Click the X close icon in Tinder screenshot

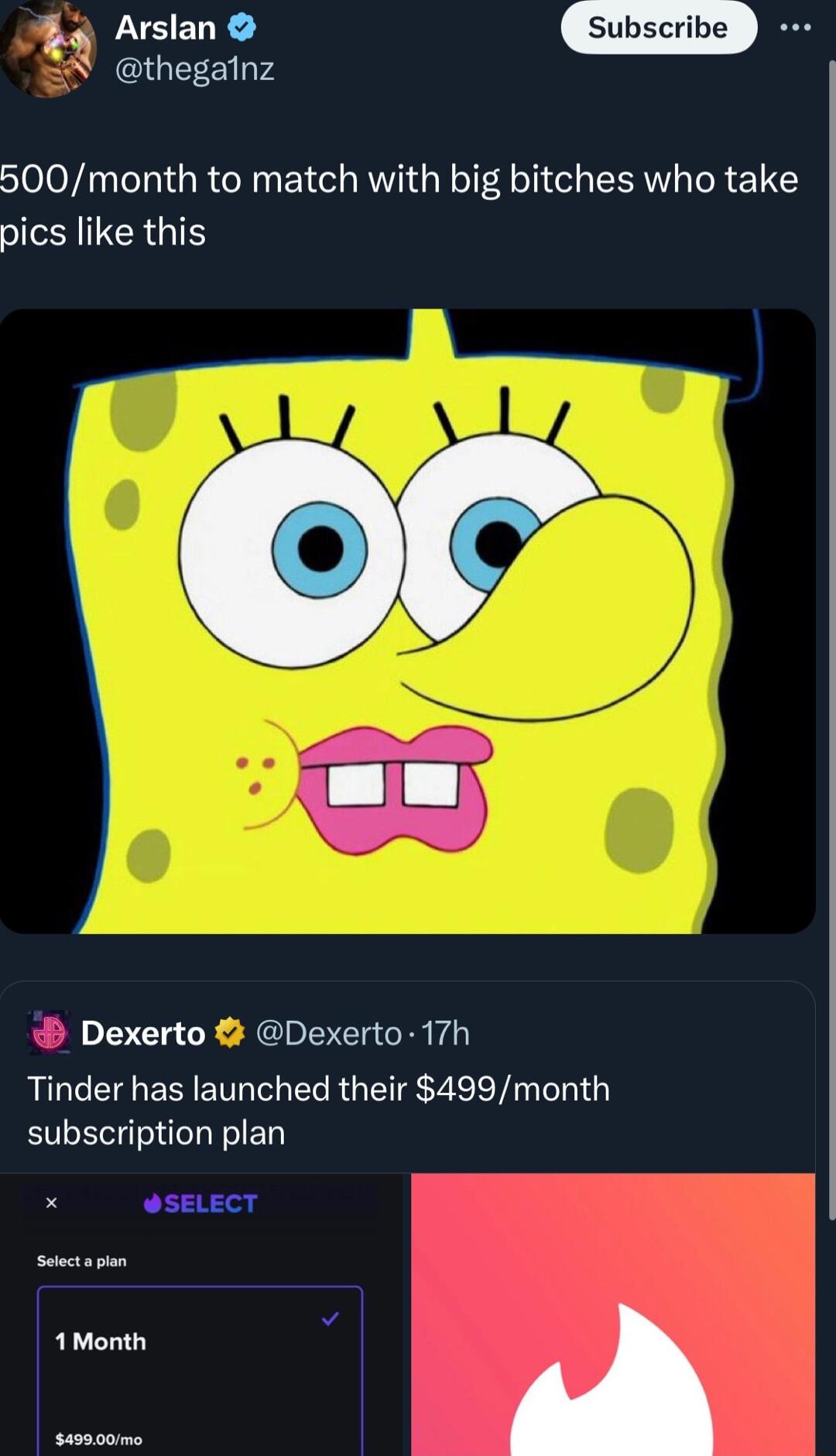[x=50, y=1204]
